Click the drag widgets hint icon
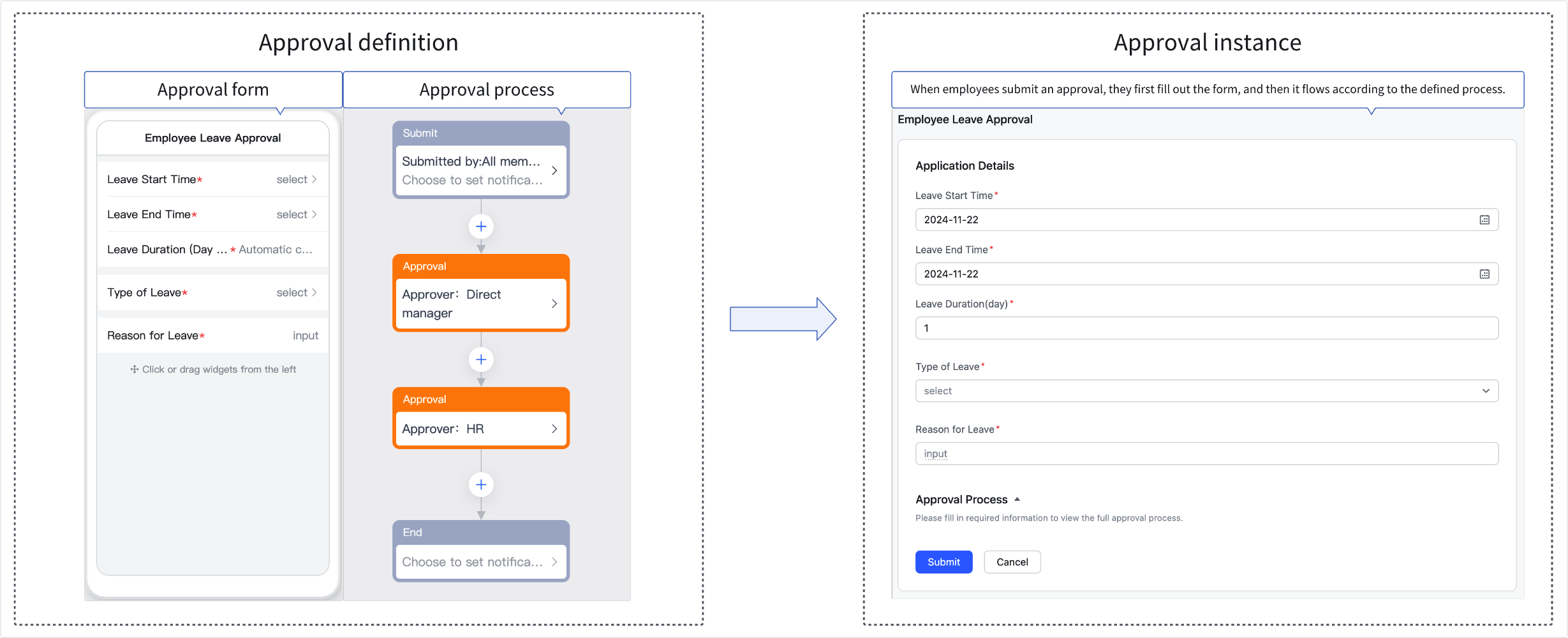Image resolution: width=1568 pixels, height=638 pixels. 134,369
